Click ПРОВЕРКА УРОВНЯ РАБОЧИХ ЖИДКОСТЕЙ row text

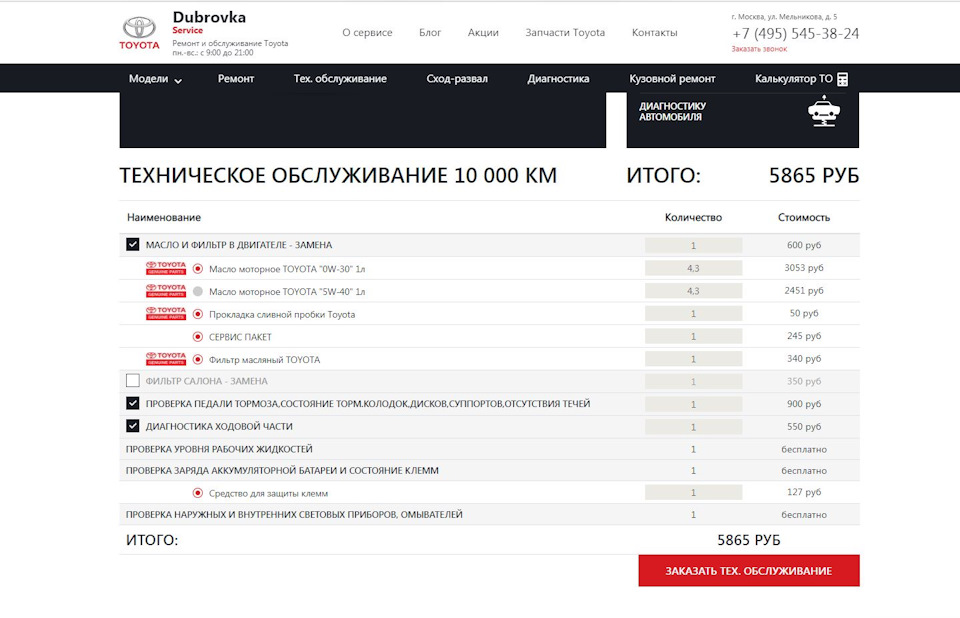tap(219, 449)
